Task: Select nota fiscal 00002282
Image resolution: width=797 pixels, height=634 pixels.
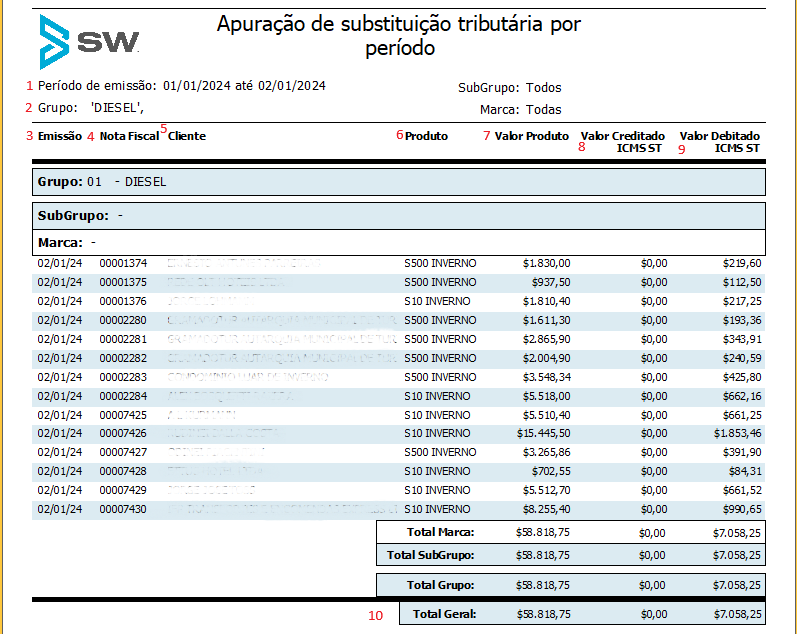Action: 123,358
